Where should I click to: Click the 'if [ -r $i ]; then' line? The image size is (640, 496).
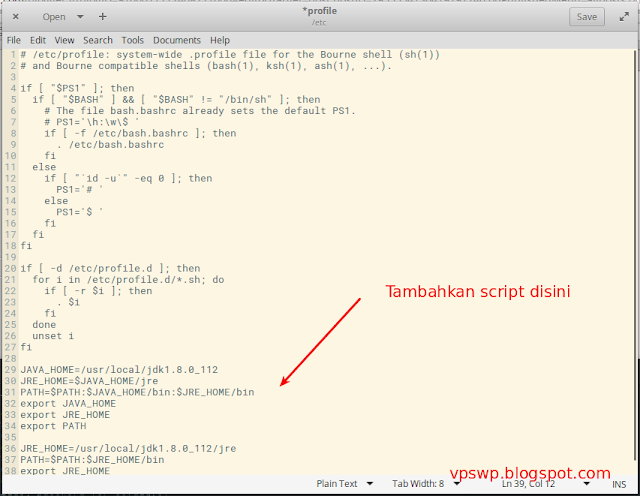click(x=98, y=291)
